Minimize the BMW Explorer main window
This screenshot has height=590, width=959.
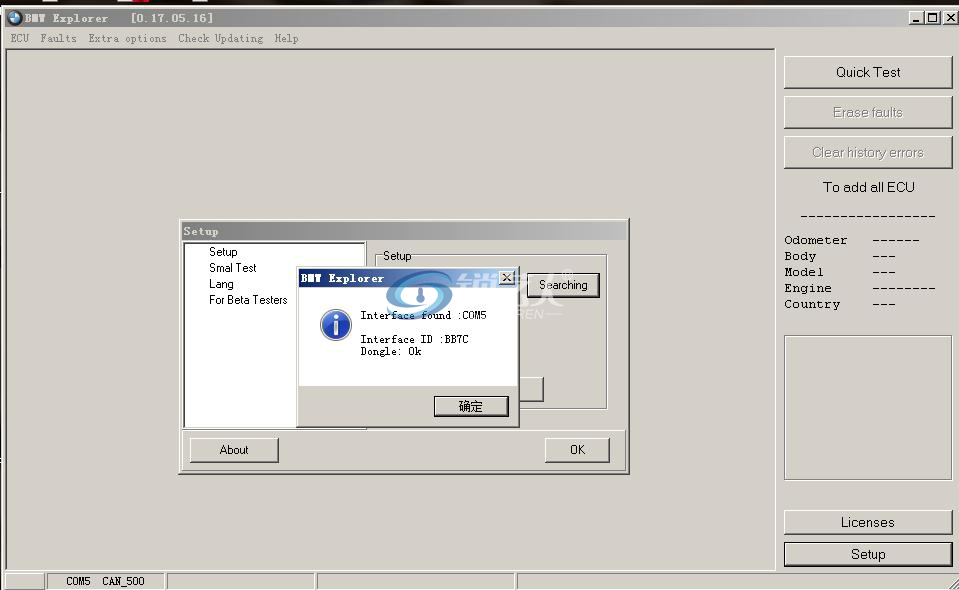[x=916, y=18]
